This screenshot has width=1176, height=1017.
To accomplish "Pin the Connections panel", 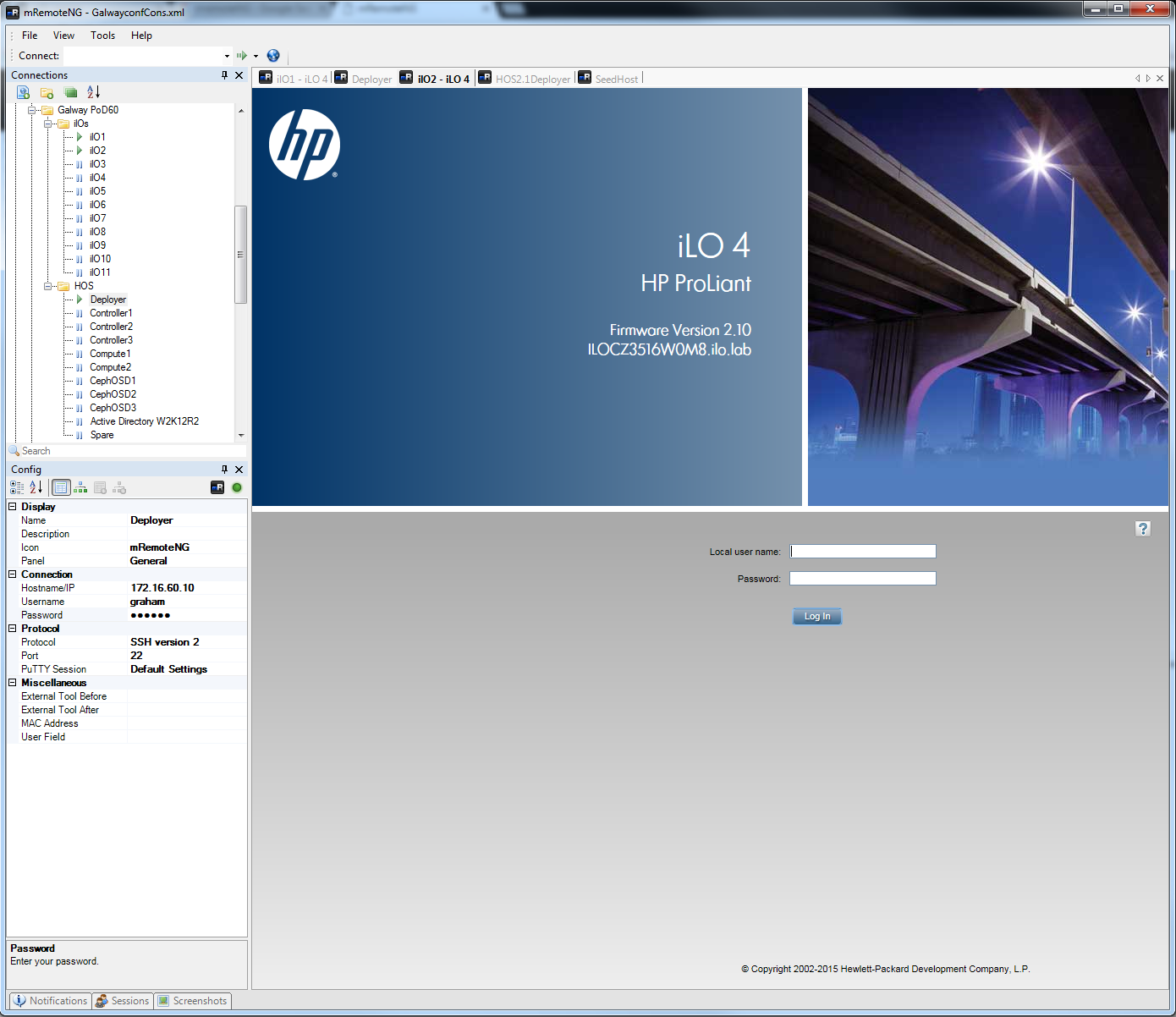I will click(x=224, y=75).
